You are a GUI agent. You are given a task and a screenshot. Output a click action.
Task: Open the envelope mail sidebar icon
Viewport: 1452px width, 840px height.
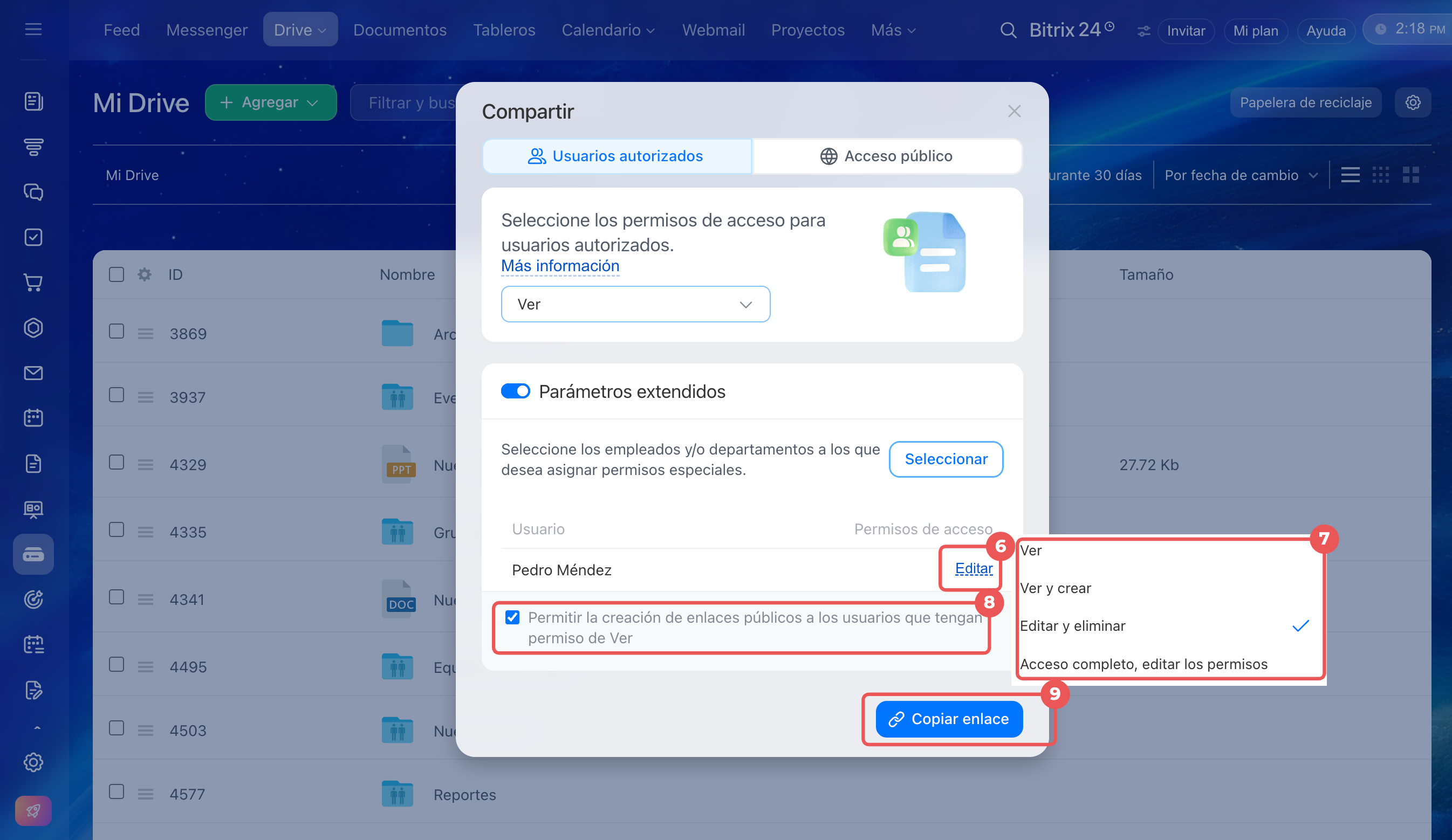click(33, 373)
